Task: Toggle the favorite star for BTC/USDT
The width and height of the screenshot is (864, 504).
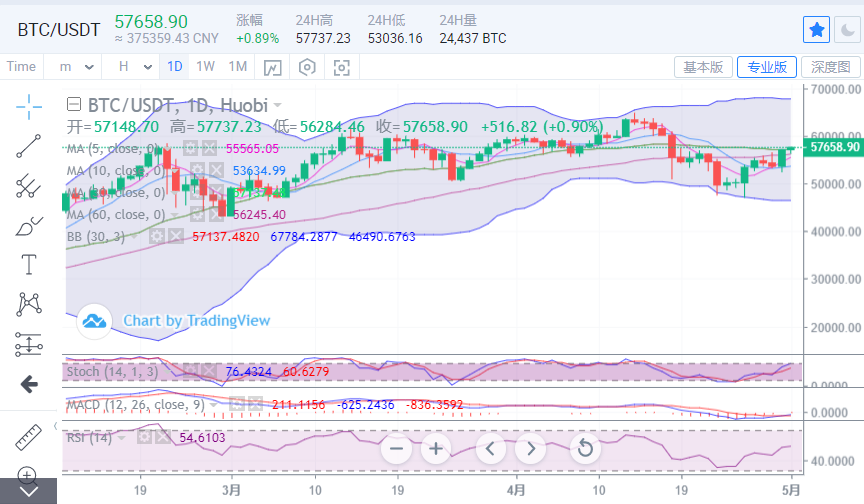Action: pyautogui.click(x=816, y=30)
